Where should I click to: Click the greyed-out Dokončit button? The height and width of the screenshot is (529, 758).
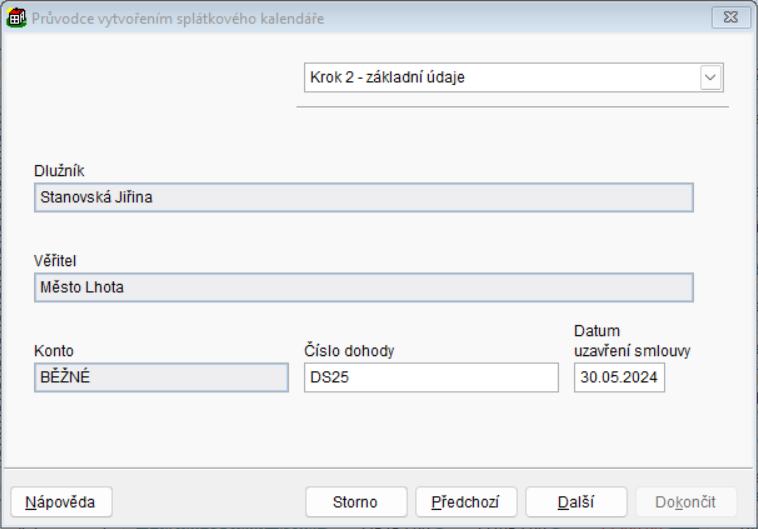686,502
